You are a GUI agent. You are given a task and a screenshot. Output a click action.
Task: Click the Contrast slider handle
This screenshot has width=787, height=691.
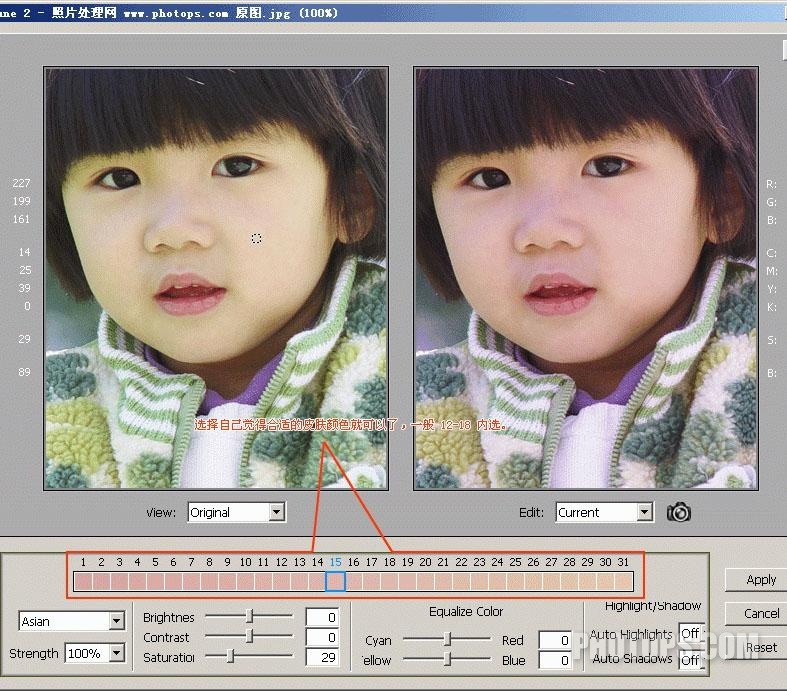point(249,636)
